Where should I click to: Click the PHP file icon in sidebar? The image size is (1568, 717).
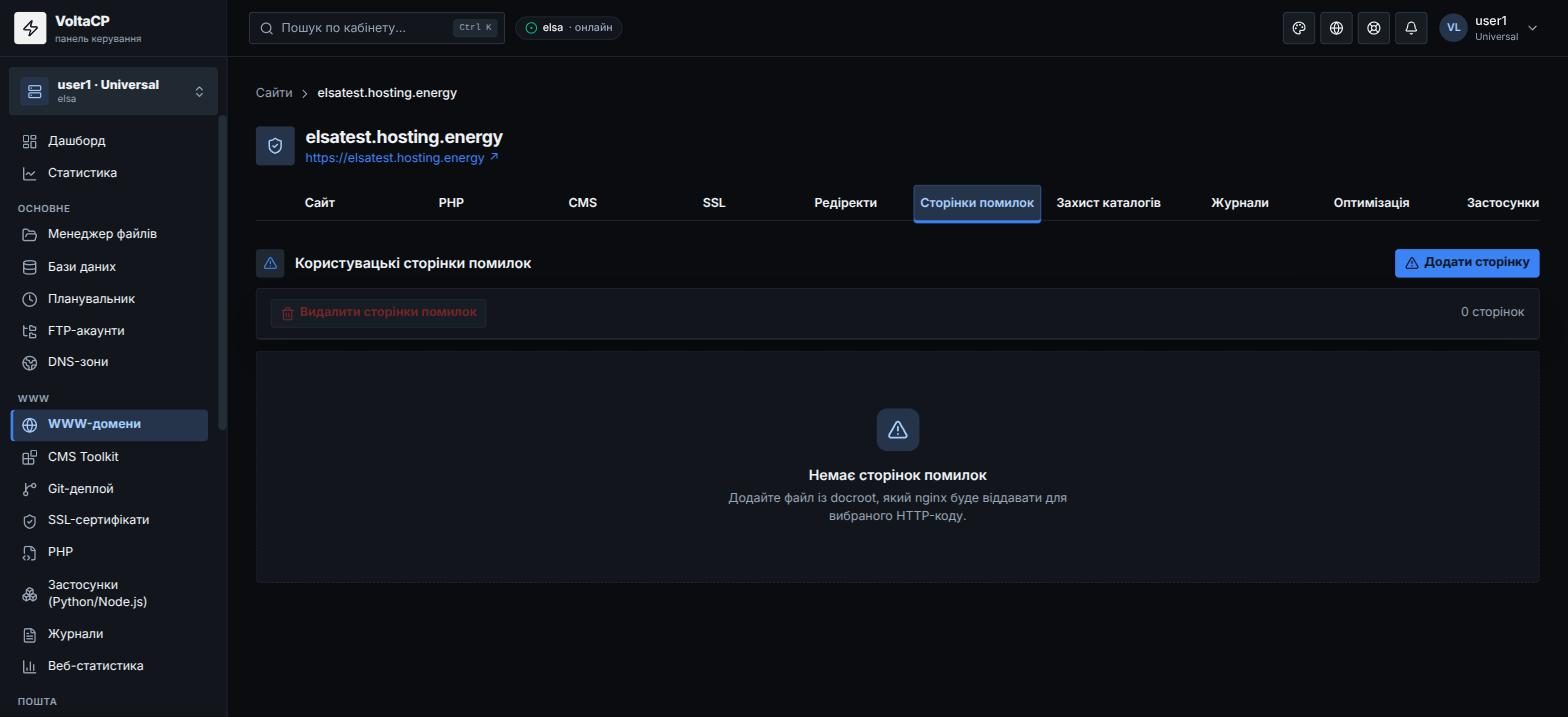click(30, 552)
